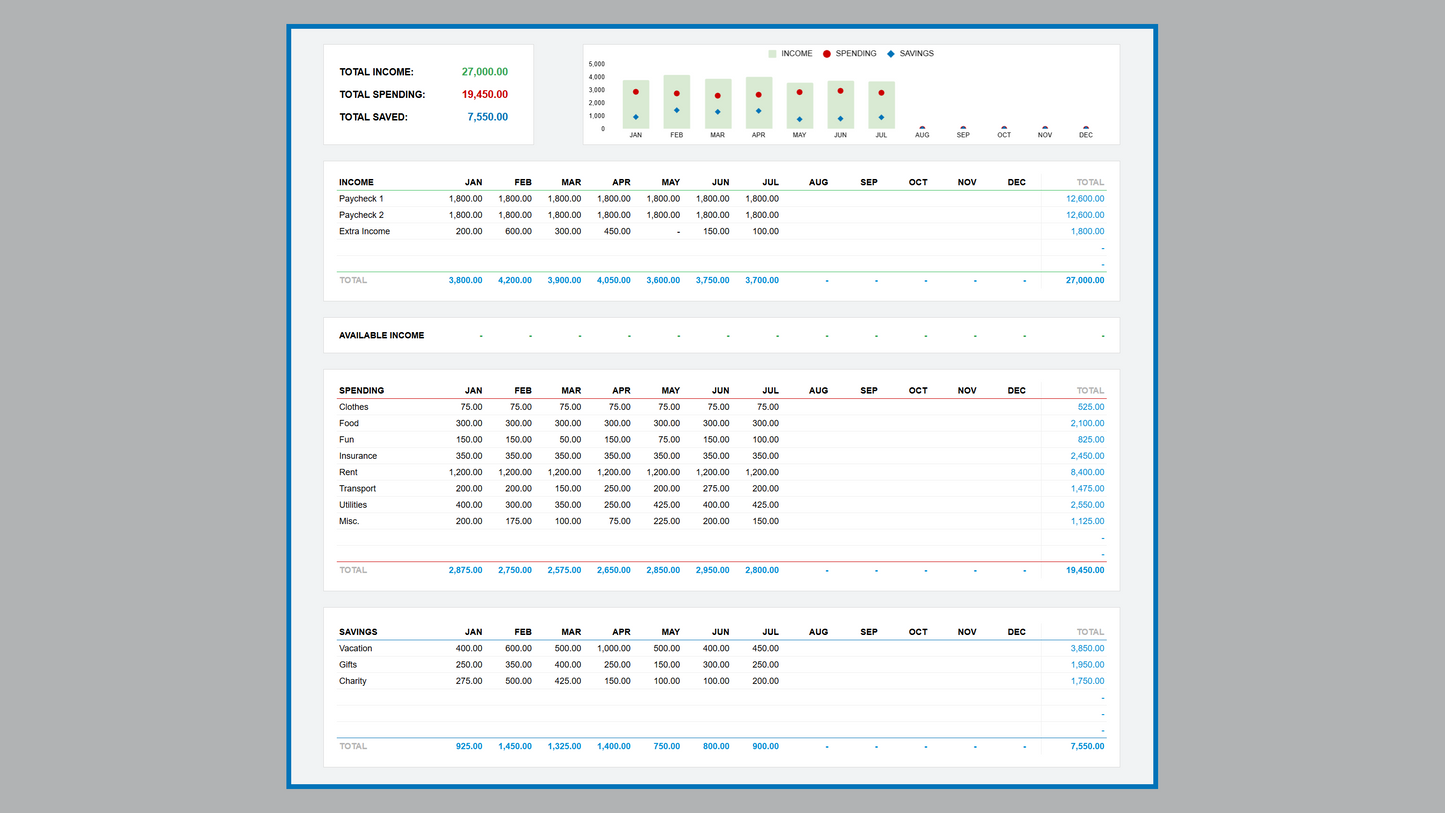
Task: Click Misc. FEB cell 175.00
Action: [518, 522]
